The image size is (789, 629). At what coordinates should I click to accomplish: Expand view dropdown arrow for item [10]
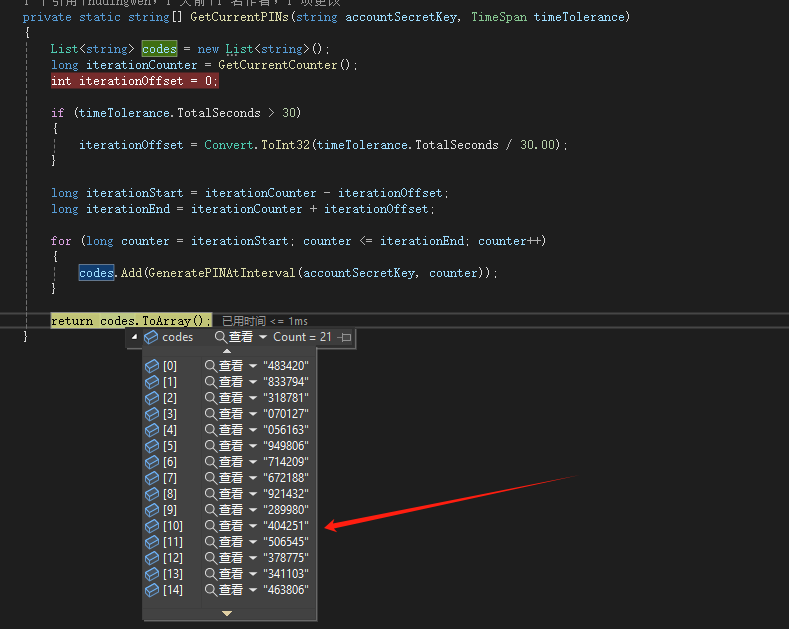(x=253, y=526)
